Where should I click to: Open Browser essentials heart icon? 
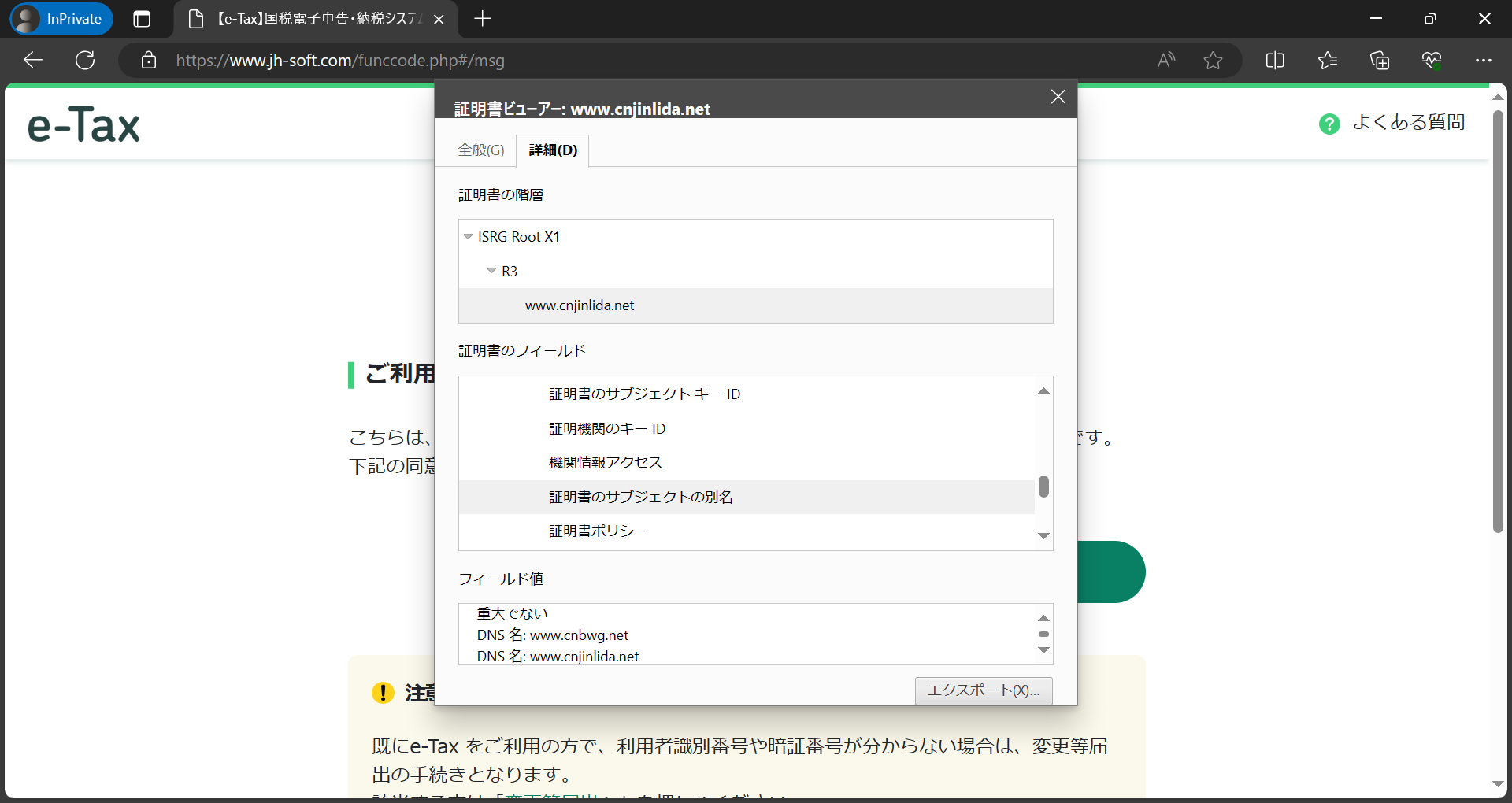(1432, 60)
